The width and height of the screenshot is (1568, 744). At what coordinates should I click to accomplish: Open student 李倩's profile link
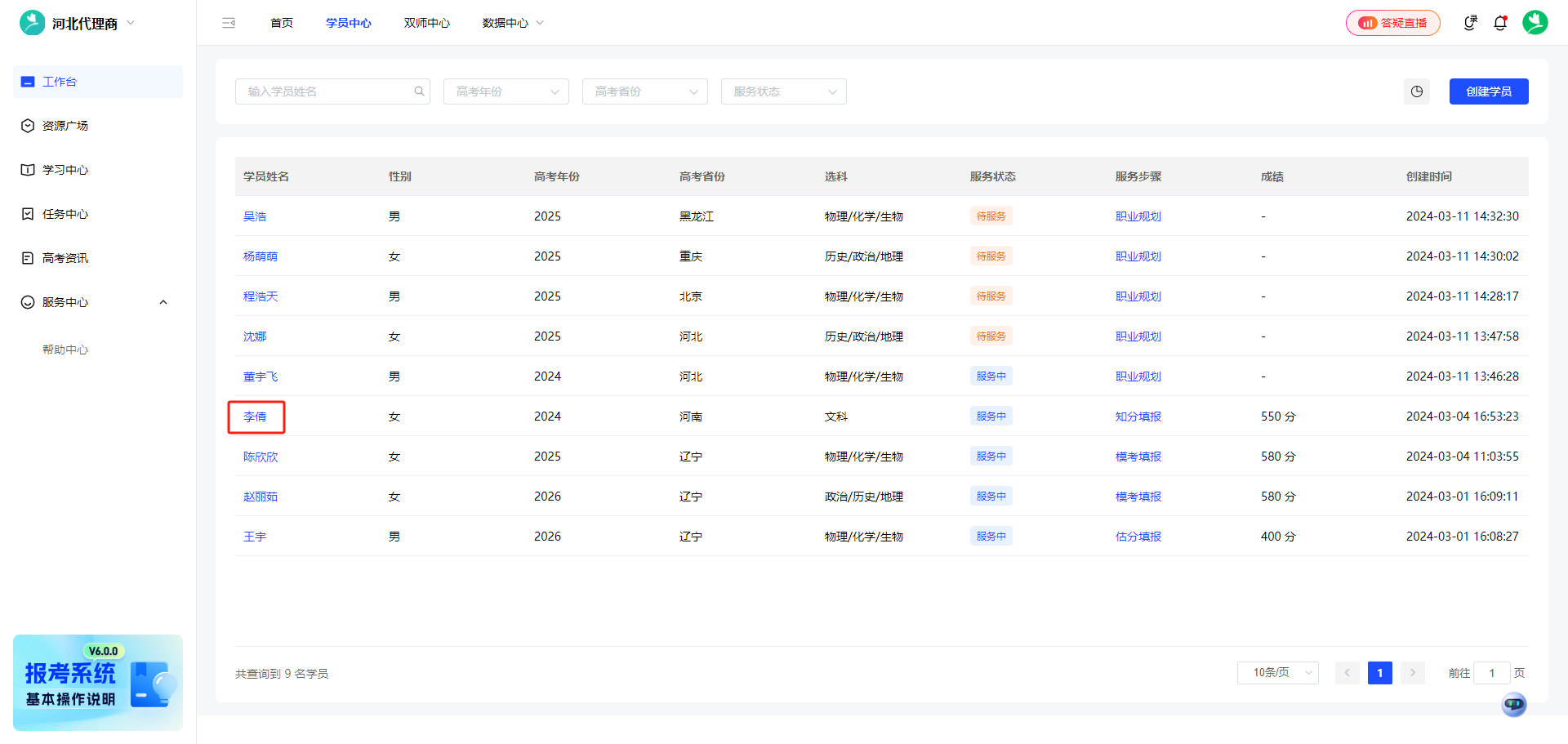[x=255, y=417]
